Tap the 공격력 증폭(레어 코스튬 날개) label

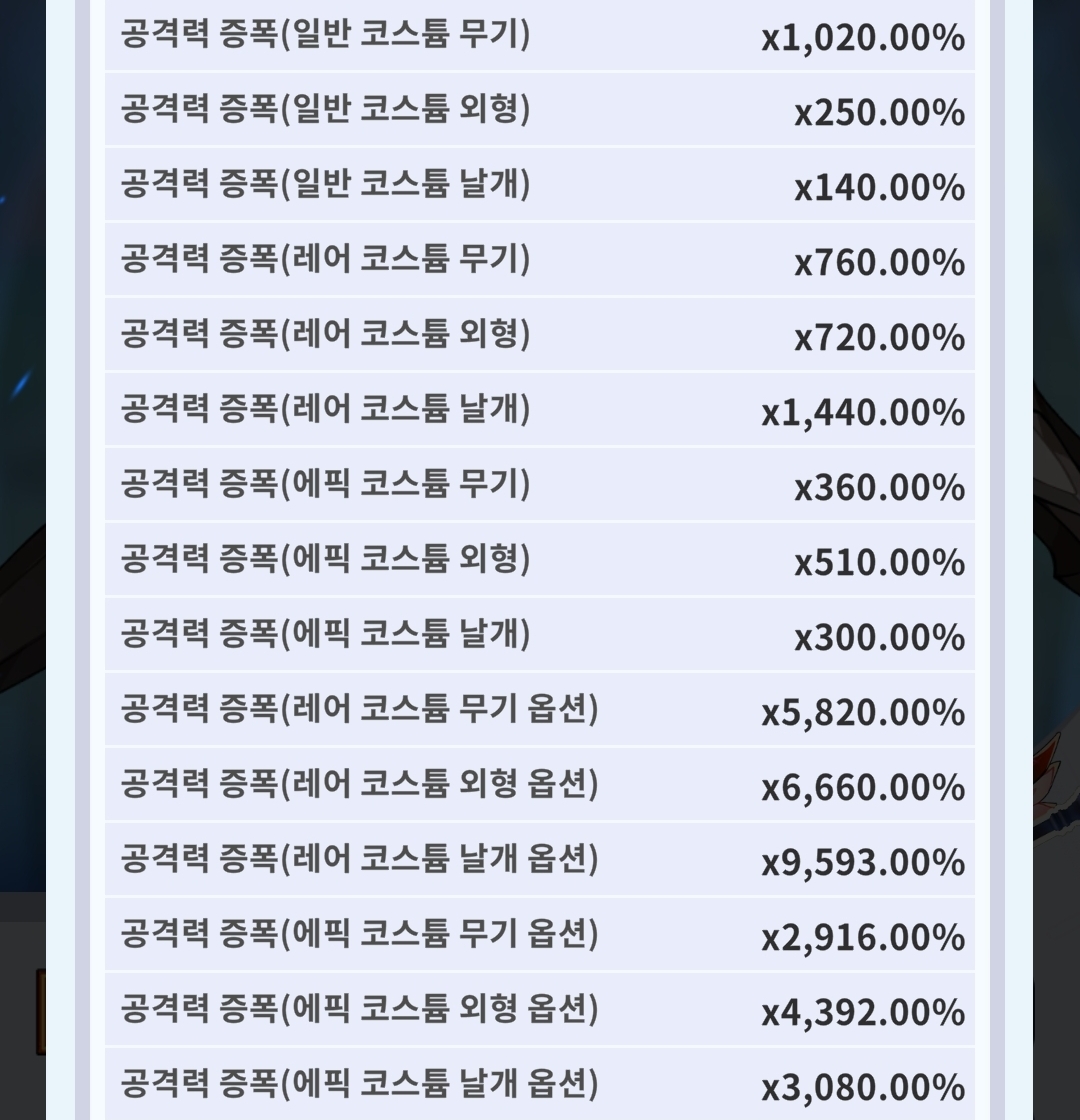pos(325,409)
